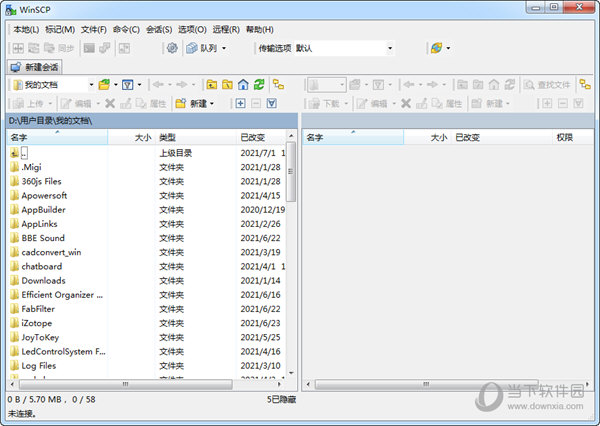Sort local files by 类型 column
This screenshot has width=600, height=426.
[196, 137]
